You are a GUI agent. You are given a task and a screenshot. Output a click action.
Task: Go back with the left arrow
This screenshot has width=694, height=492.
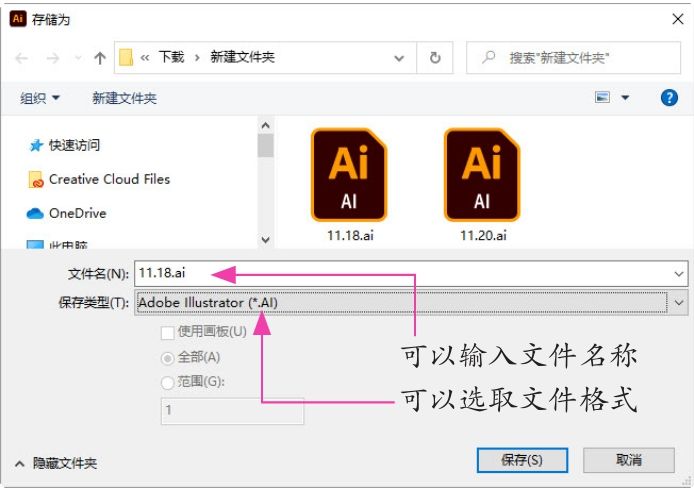coord(21,58)
